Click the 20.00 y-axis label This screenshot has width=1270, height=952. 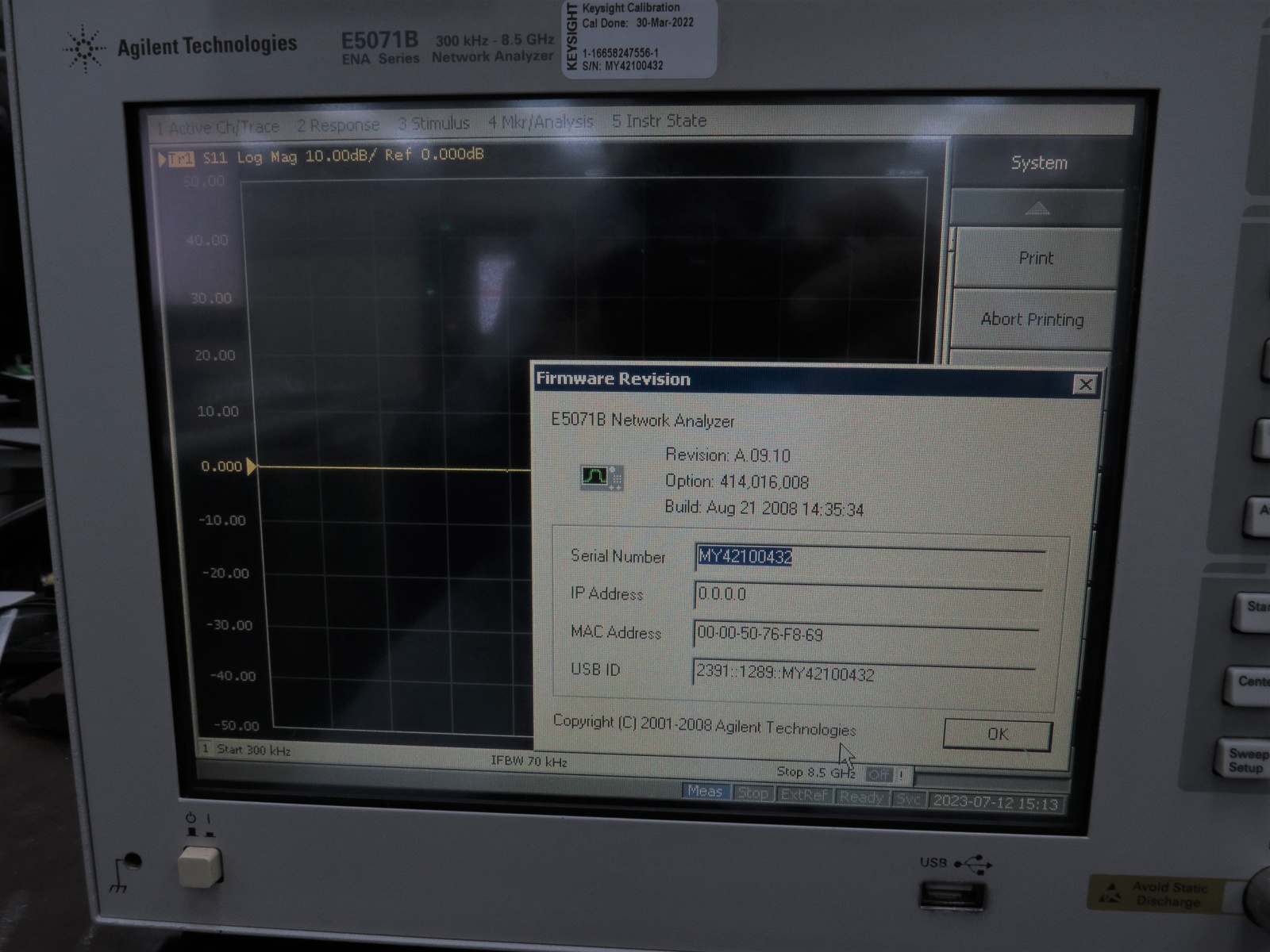(215, 355)
